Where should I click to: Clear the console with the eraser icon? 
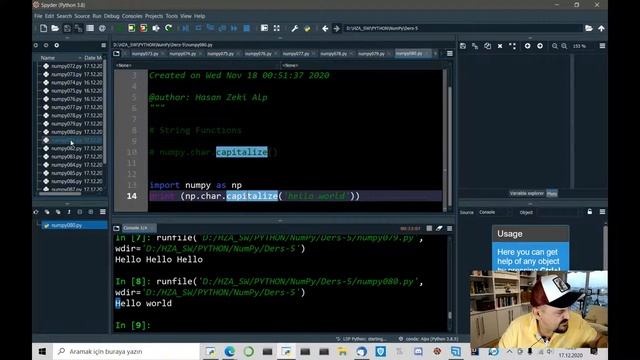439,228
